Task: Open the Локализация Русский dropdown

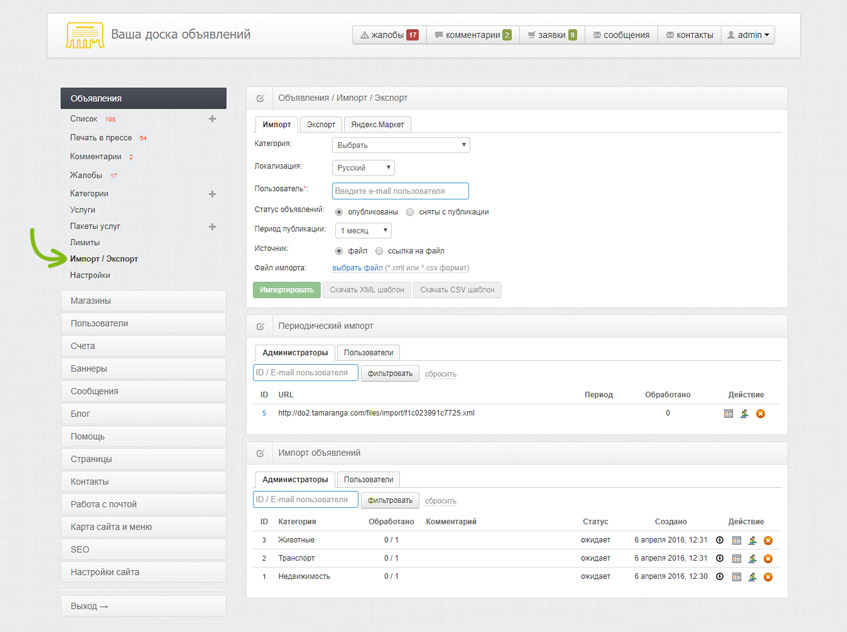Action: (363, 168)
